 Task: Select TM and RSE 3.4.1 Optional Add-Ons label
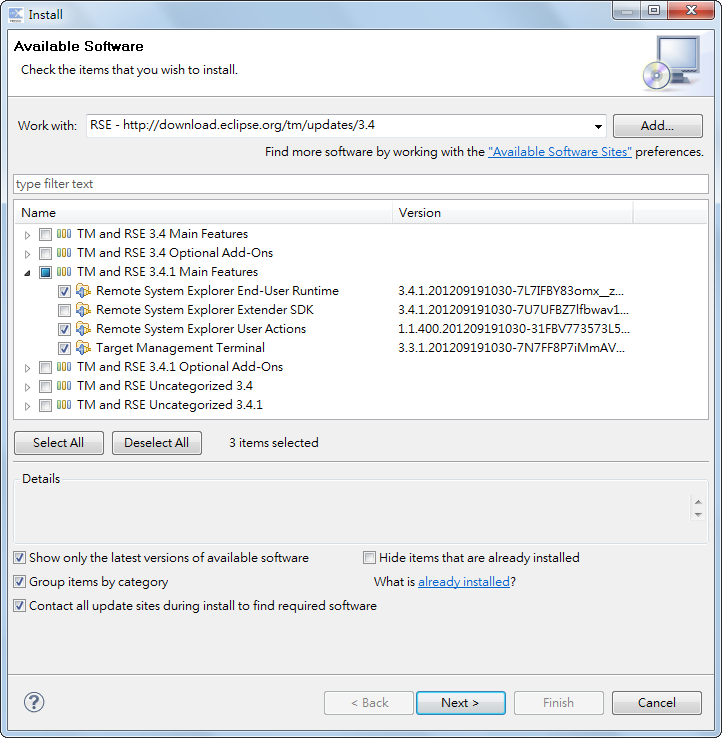click(180, 367)
